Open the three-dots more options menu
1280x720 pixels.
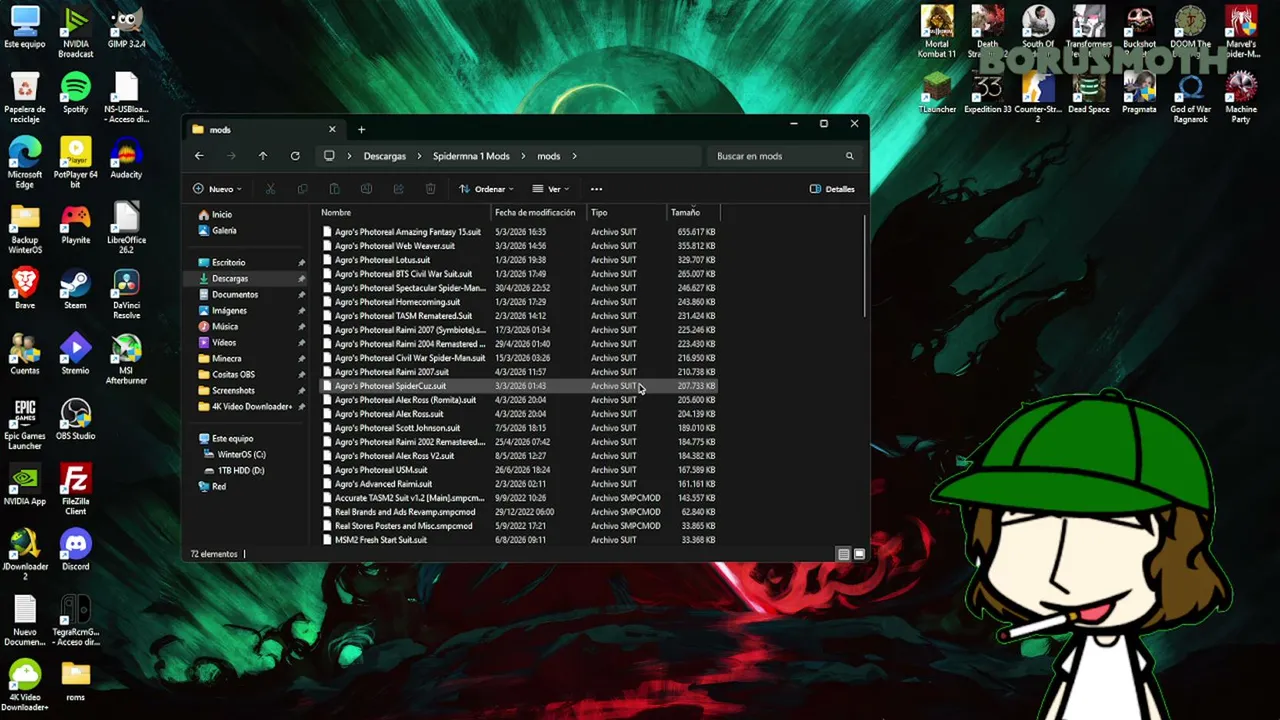(597, 189)
